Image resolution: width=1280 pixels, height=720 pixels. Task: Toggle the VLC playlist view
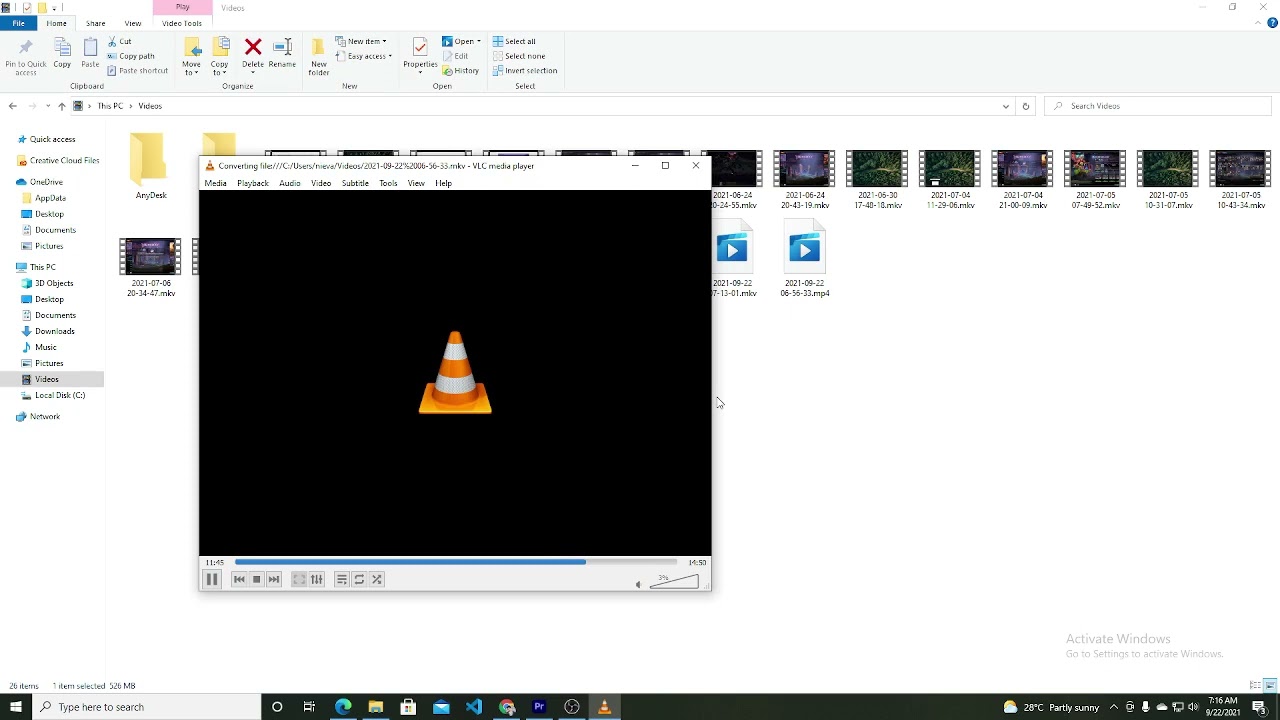click(x=342, y=580)
